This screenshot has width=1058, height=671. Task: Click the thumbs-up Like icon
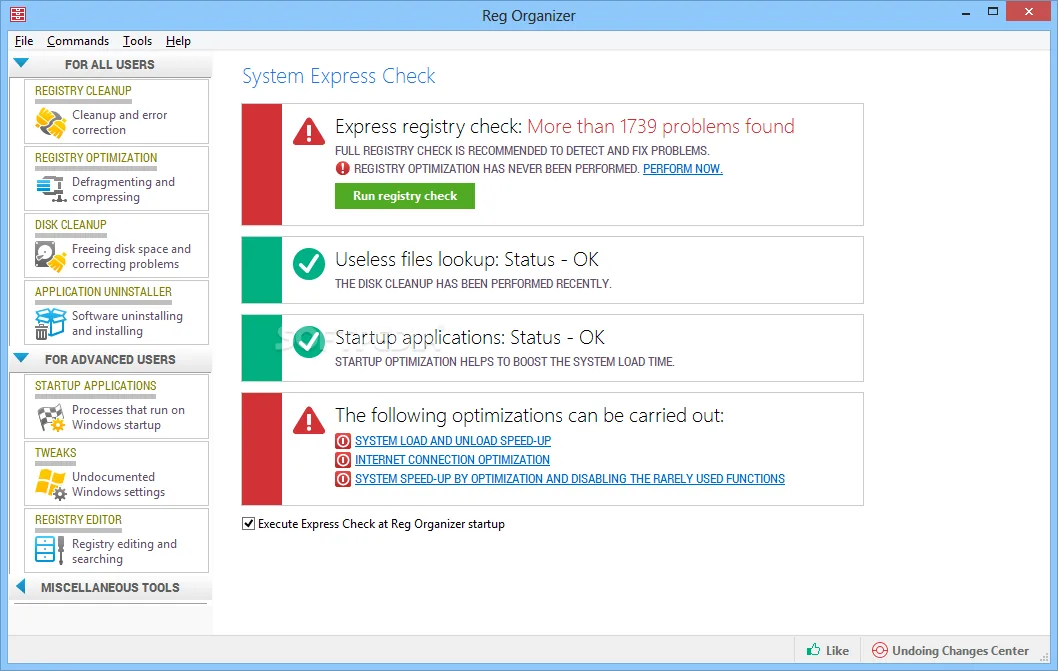coord(814,650)
